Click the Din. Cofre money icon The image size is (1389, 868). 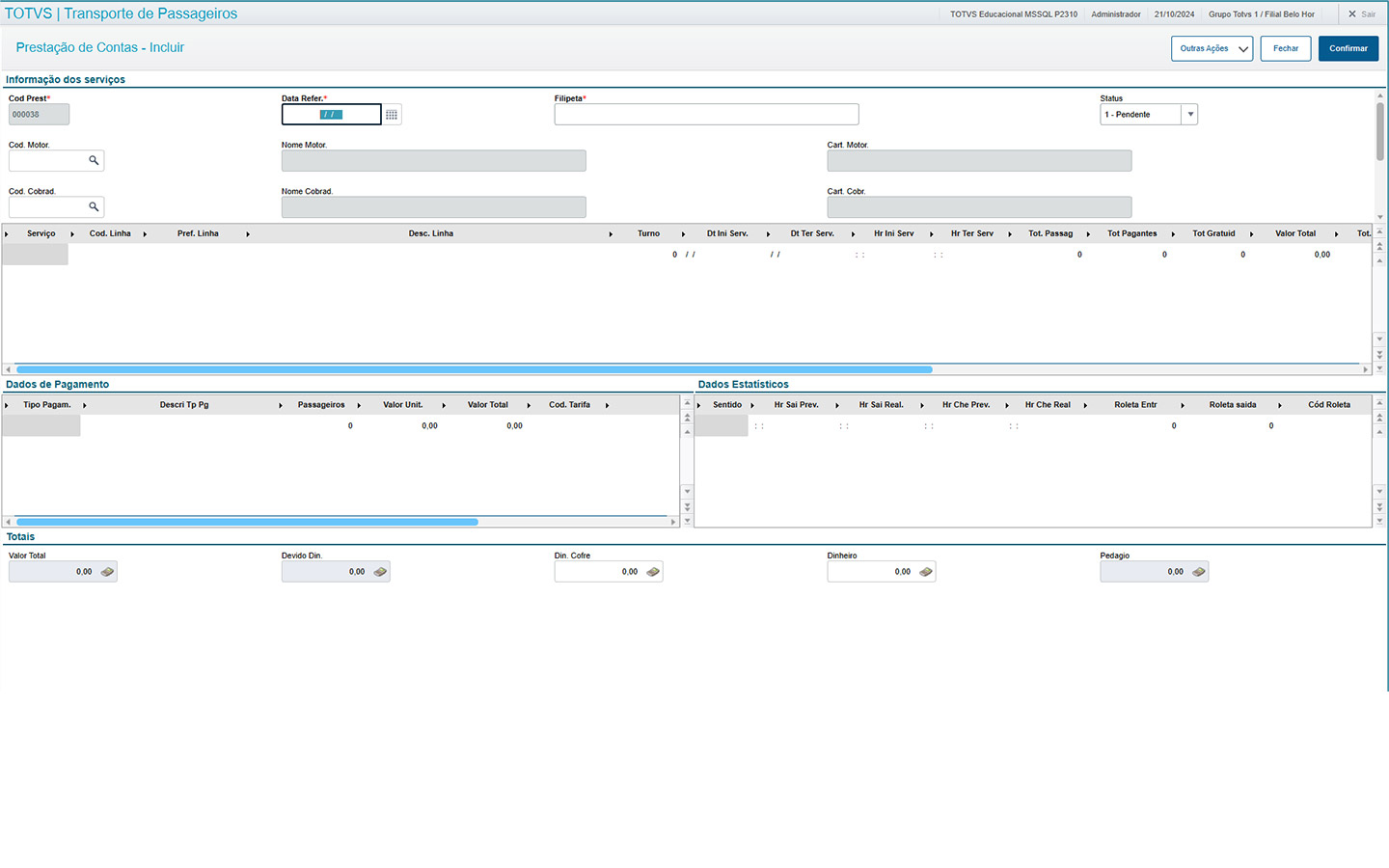point(653,572)
